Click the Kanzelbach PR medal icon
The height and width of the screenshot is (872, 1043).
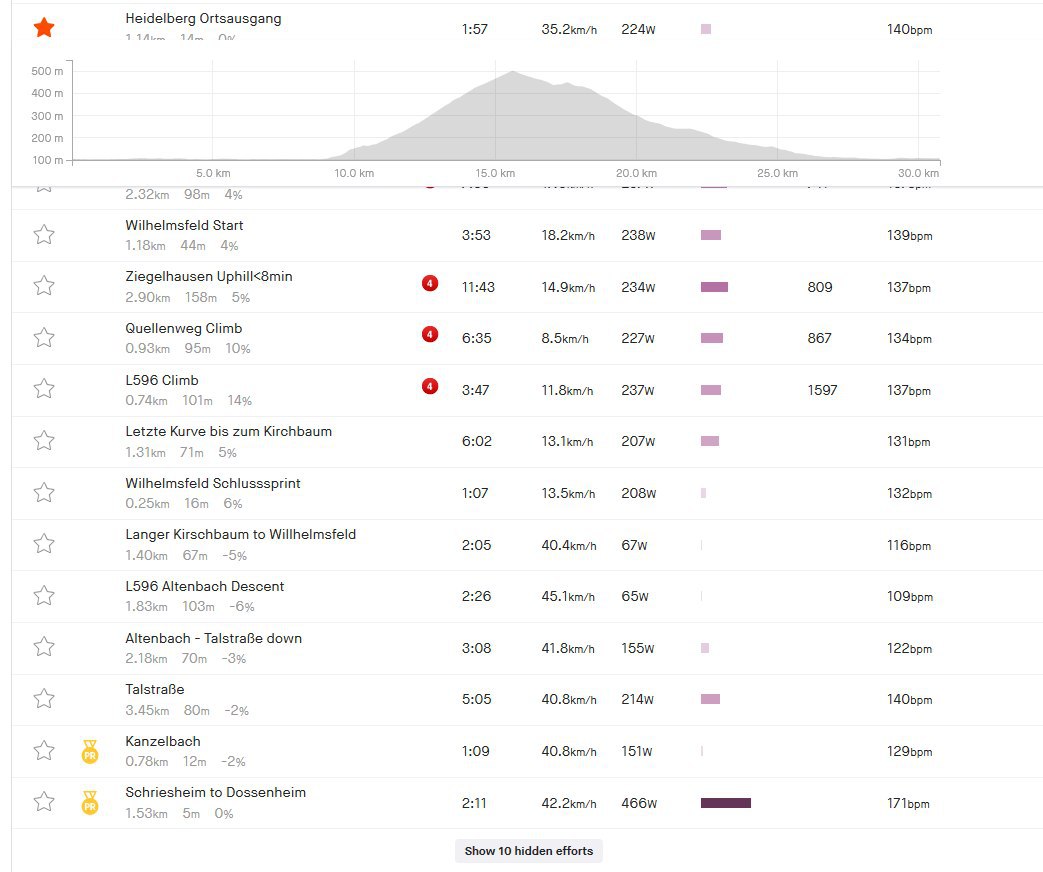90,752
